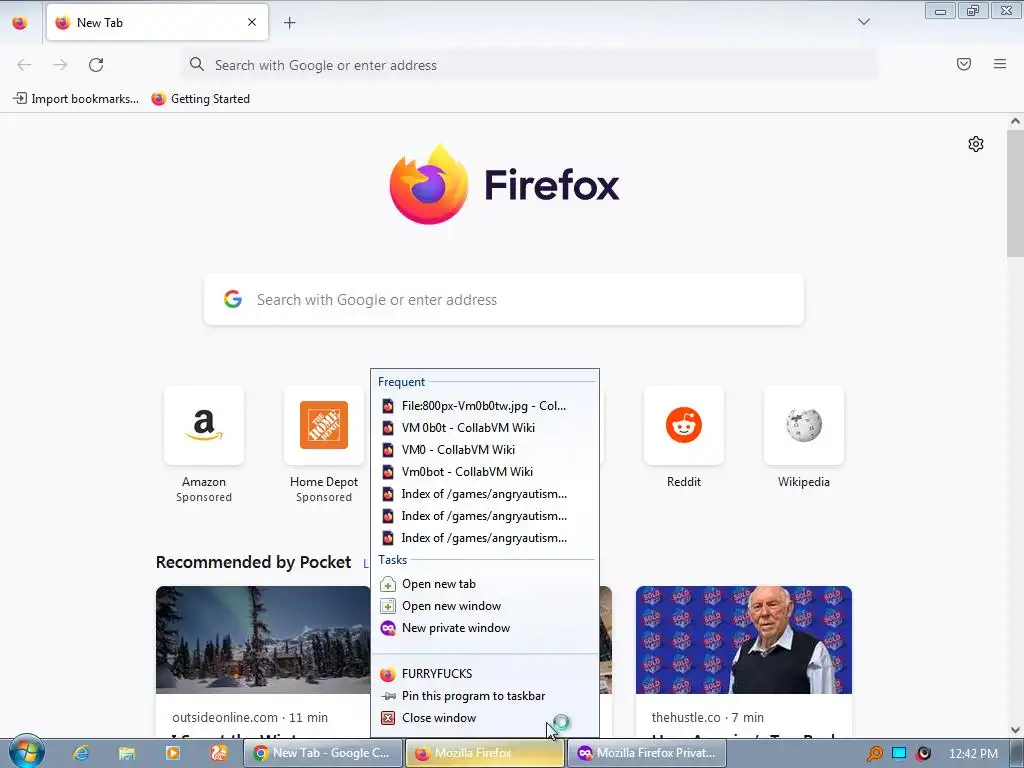1024x768 pixels.
Task: Open the Save to Pocket icon
Action: (x=964, y=64)
